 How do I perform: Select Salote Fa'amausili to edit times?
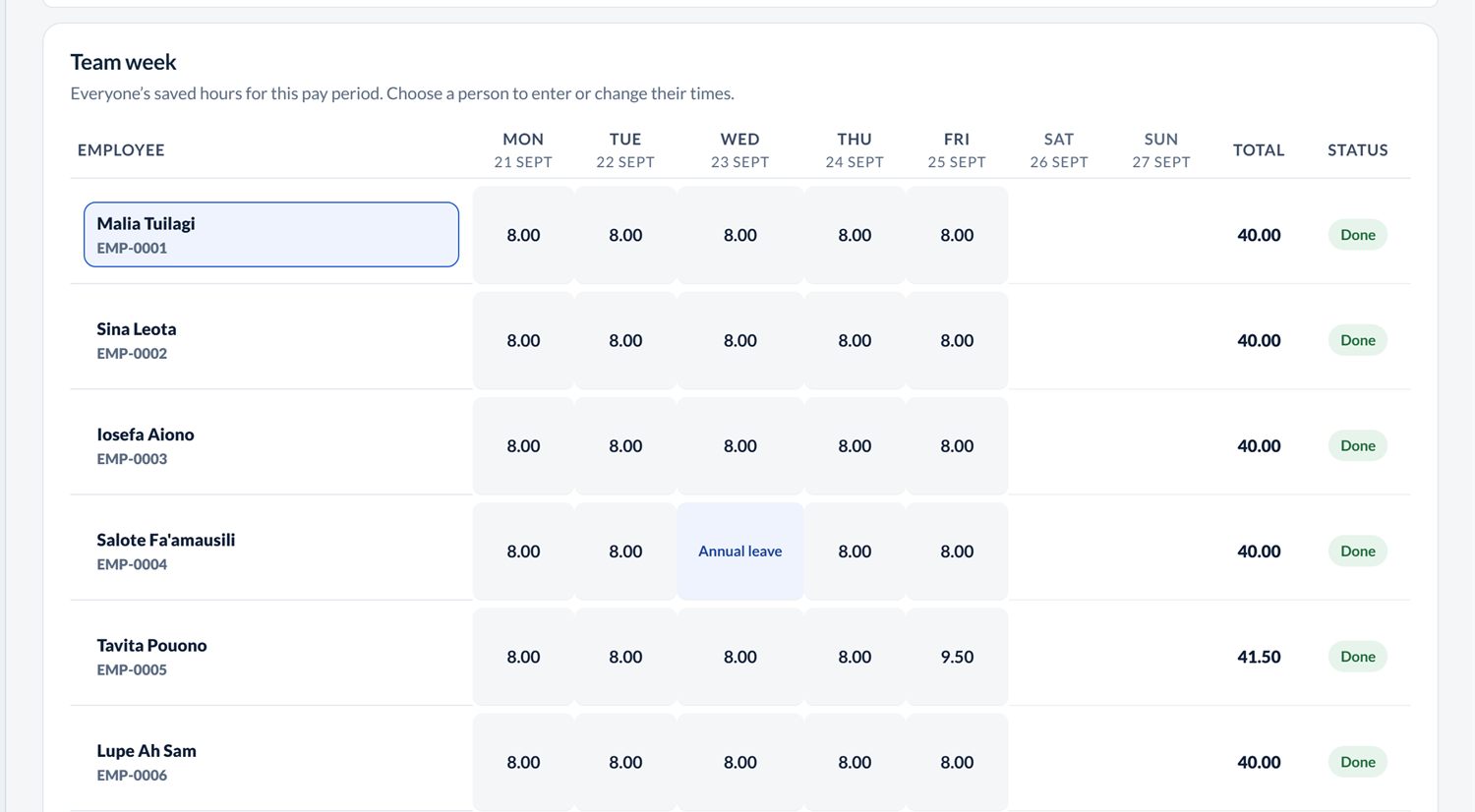click(x=271, y=551)
